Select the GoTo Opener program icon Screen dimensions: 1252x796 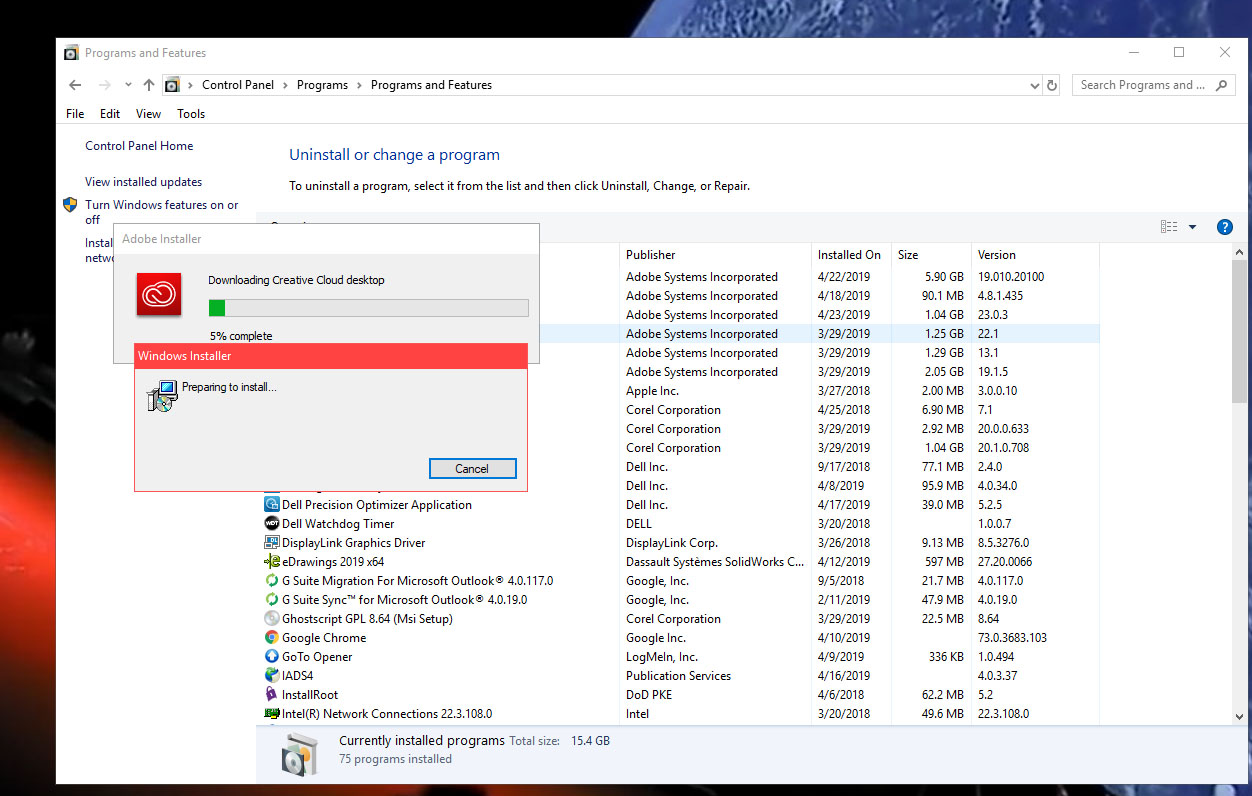tap(272, 656)
